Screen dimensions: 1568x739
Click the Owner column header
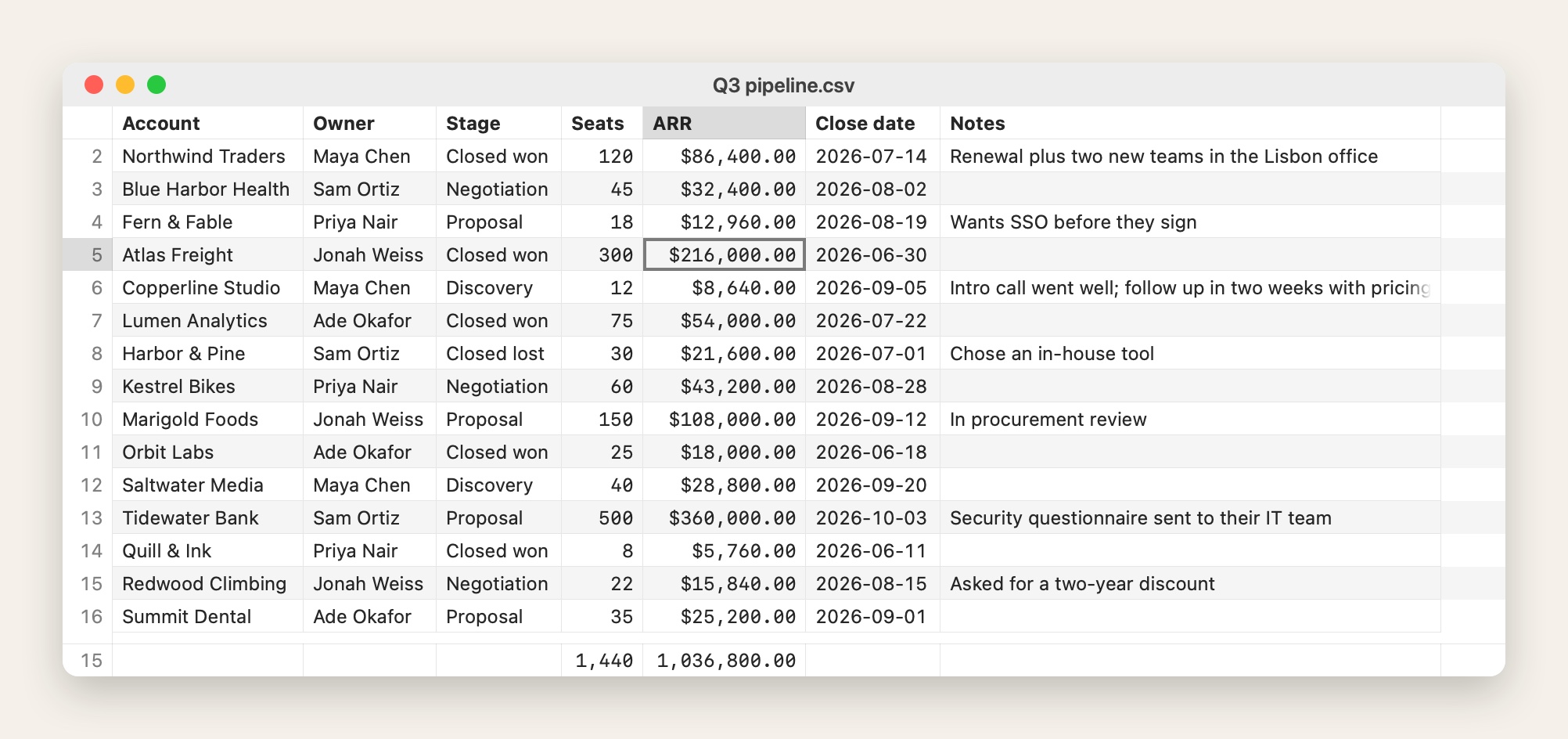click(369, 123)
